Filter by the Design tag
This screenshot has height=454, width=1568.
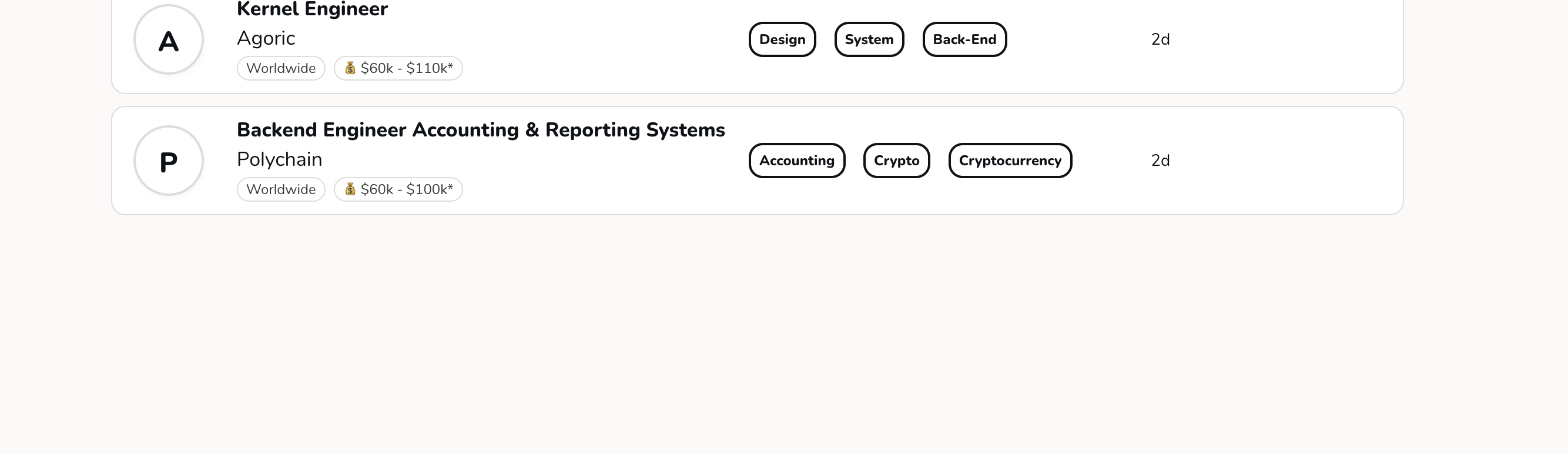(x=782, y=39)
